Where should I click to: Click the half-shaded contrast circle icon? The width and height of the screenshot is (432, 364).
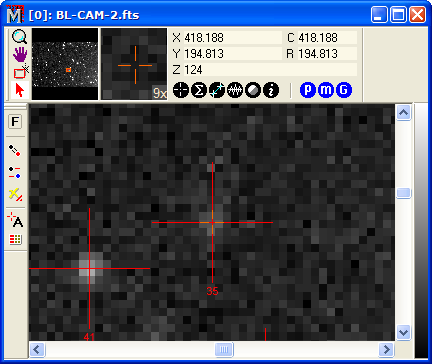click(x=253, y=90)
